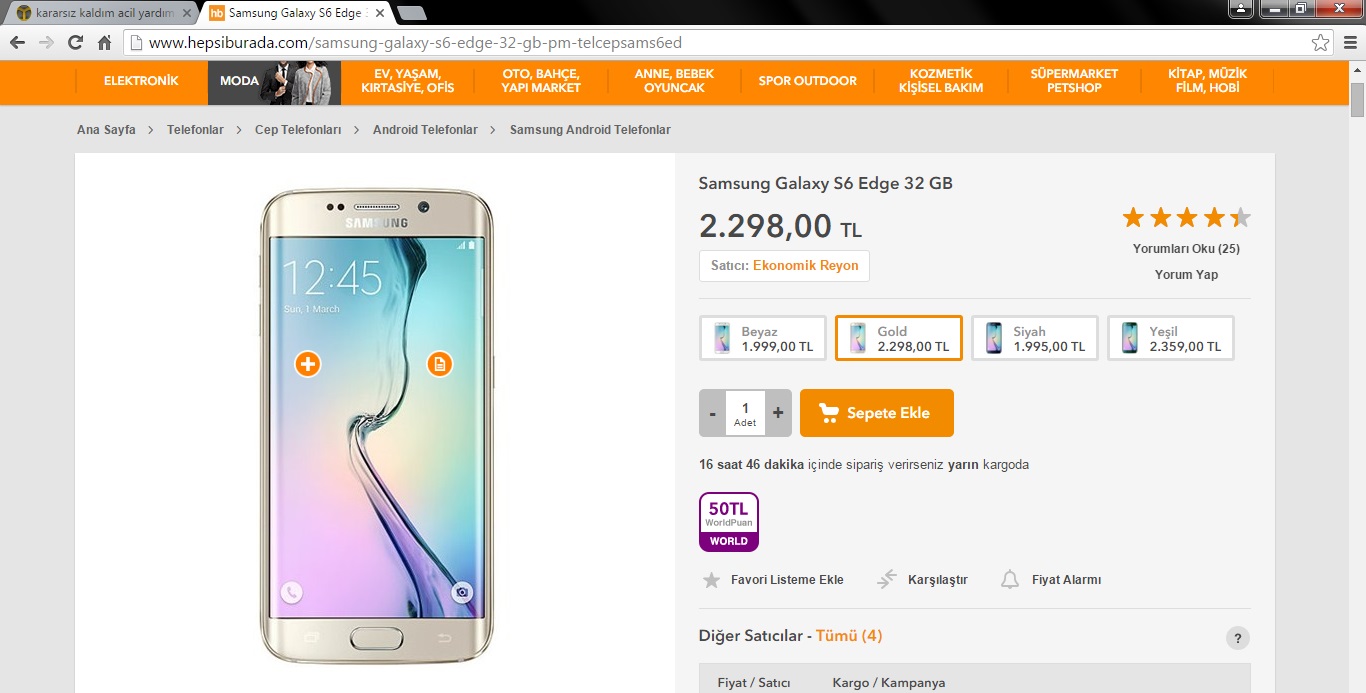Screen dimensions: 1366x693
Task: Open the SPOR OUTDOOR category menu
Action: [807, 81]
